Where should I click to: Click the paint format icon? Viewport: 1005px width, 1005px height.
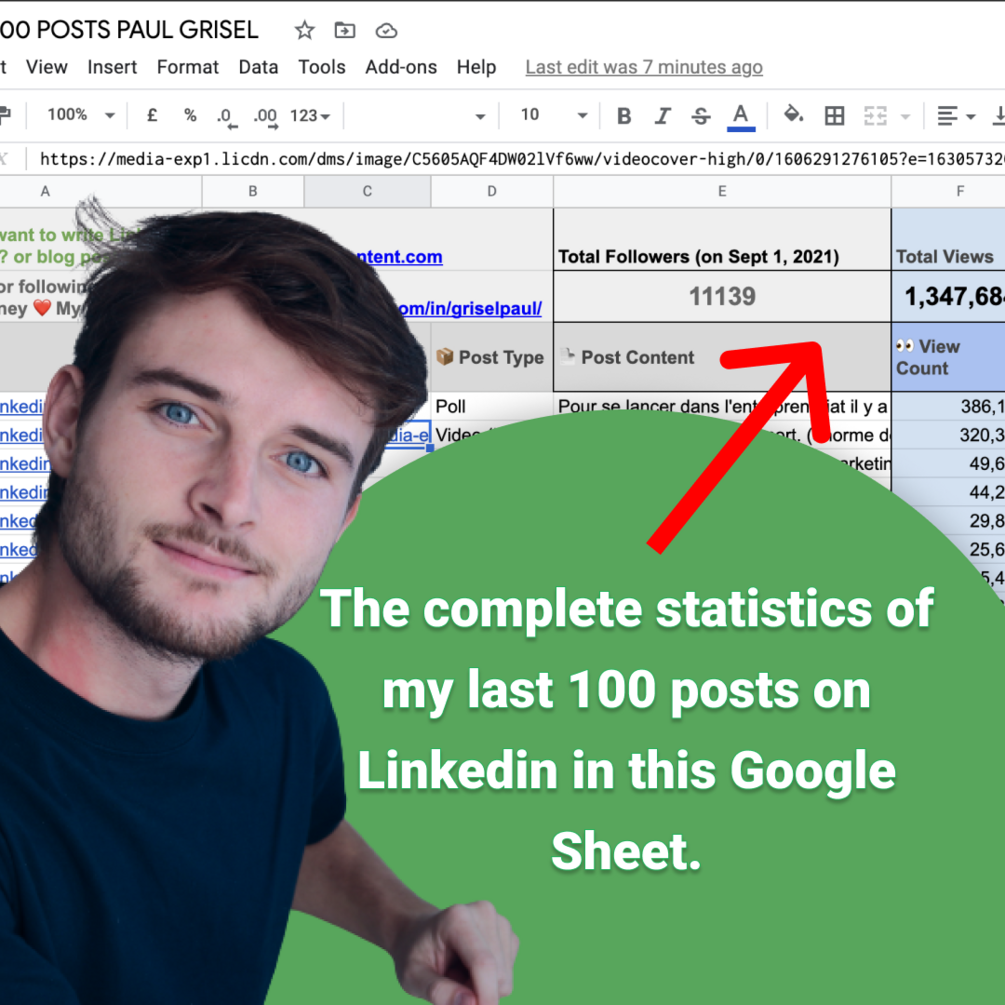click(x=5, y=115)
